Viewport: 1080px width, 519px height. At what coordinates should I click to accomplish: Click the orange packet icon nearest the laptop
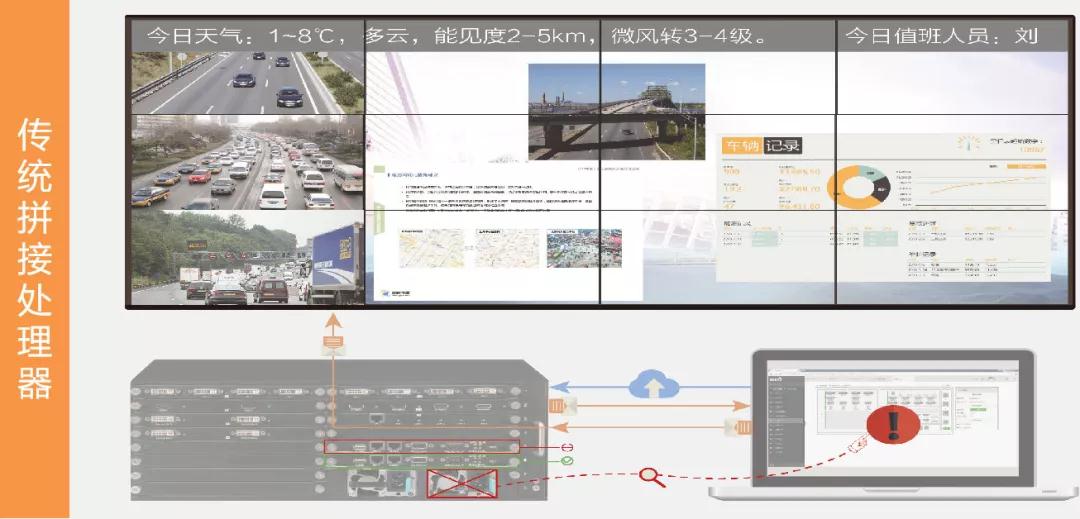[740, 428]
